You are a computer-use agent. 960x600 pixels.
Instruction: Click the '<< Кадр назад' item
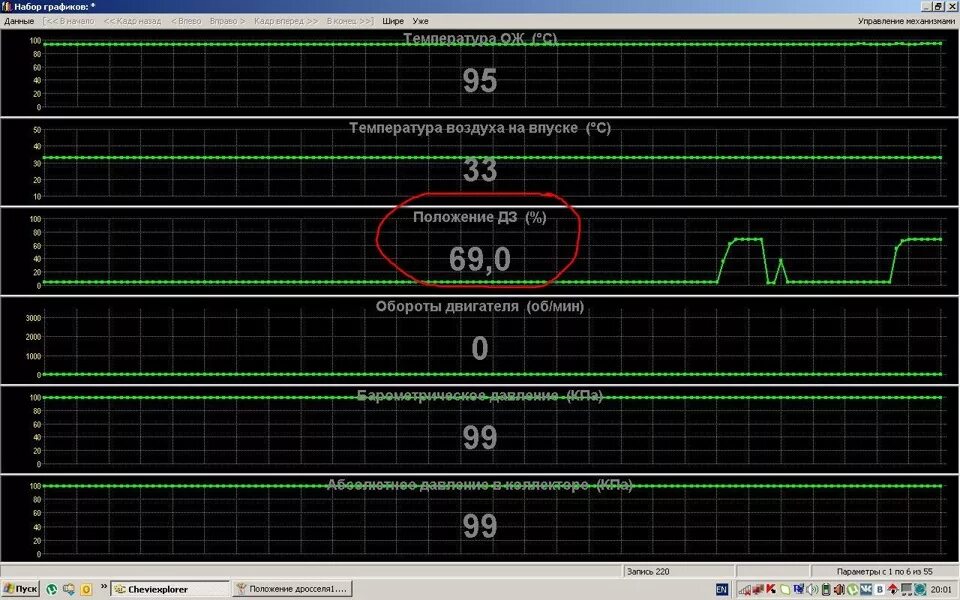[132, 21]
